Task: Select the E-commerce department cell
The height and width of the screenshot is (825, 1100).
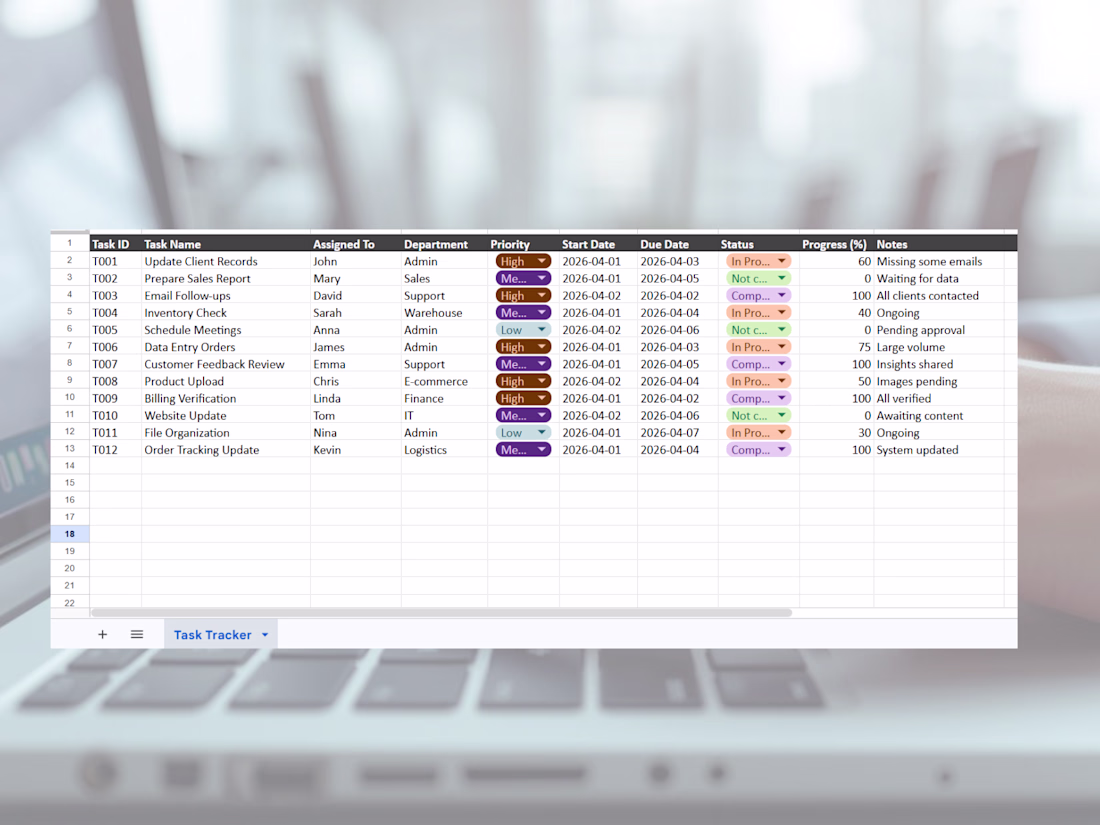Action: (x=445, y=381)
